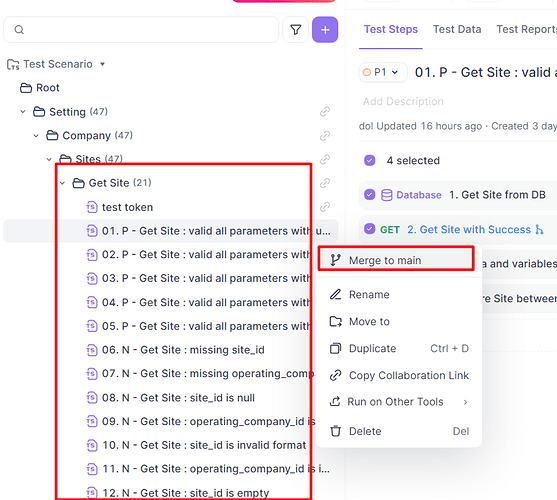Click the link icon beside Company folder

pos(325,136)
